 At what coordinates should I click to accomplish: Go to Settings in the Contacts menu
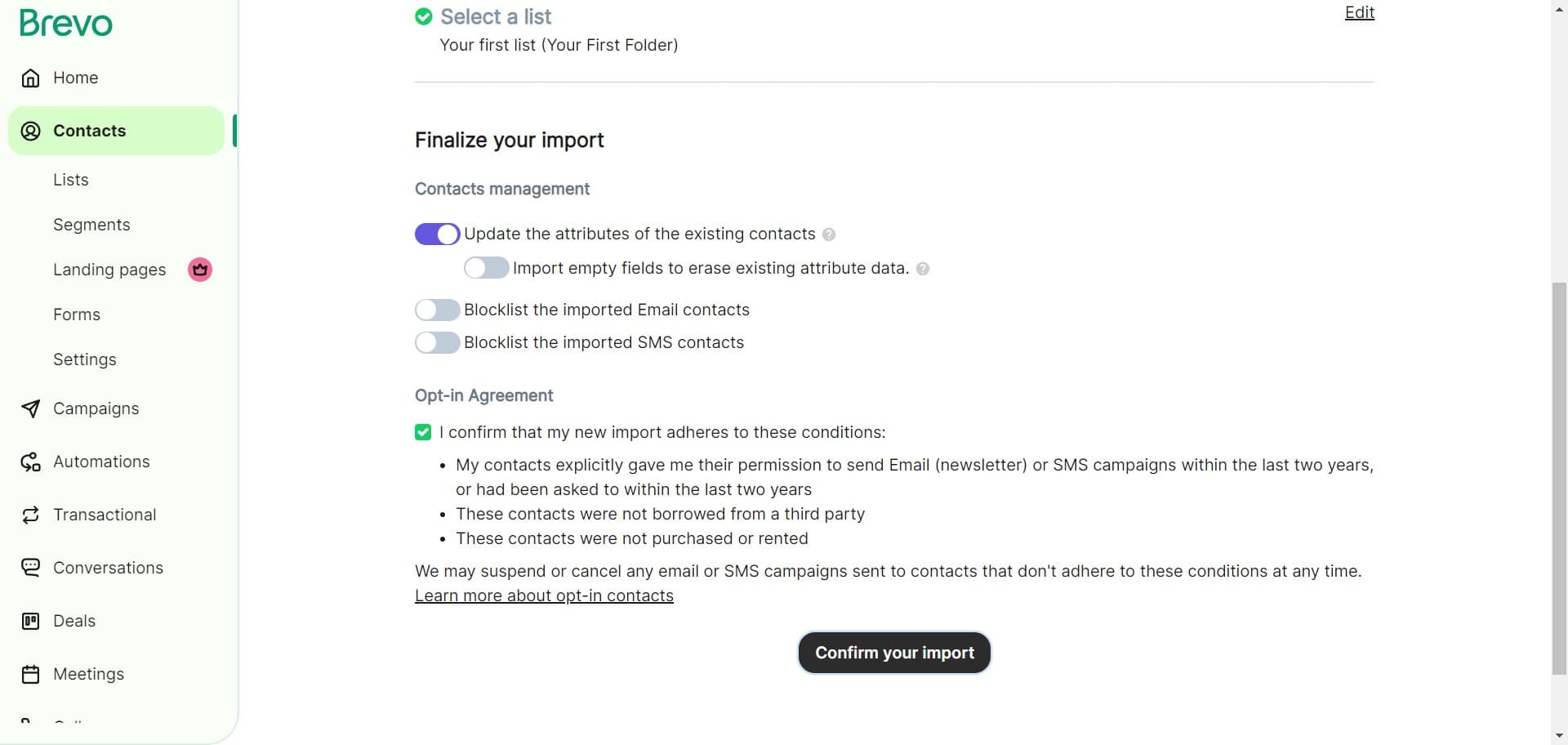click(84, 359)
